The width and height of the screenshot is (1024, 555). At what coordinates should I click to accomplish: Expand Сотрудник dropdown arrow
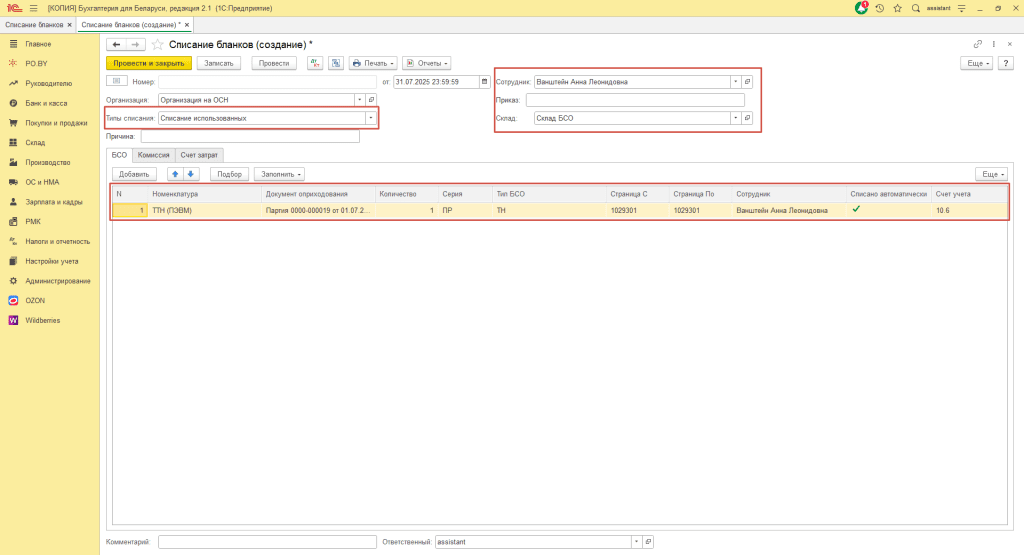(x=735, y=82)
